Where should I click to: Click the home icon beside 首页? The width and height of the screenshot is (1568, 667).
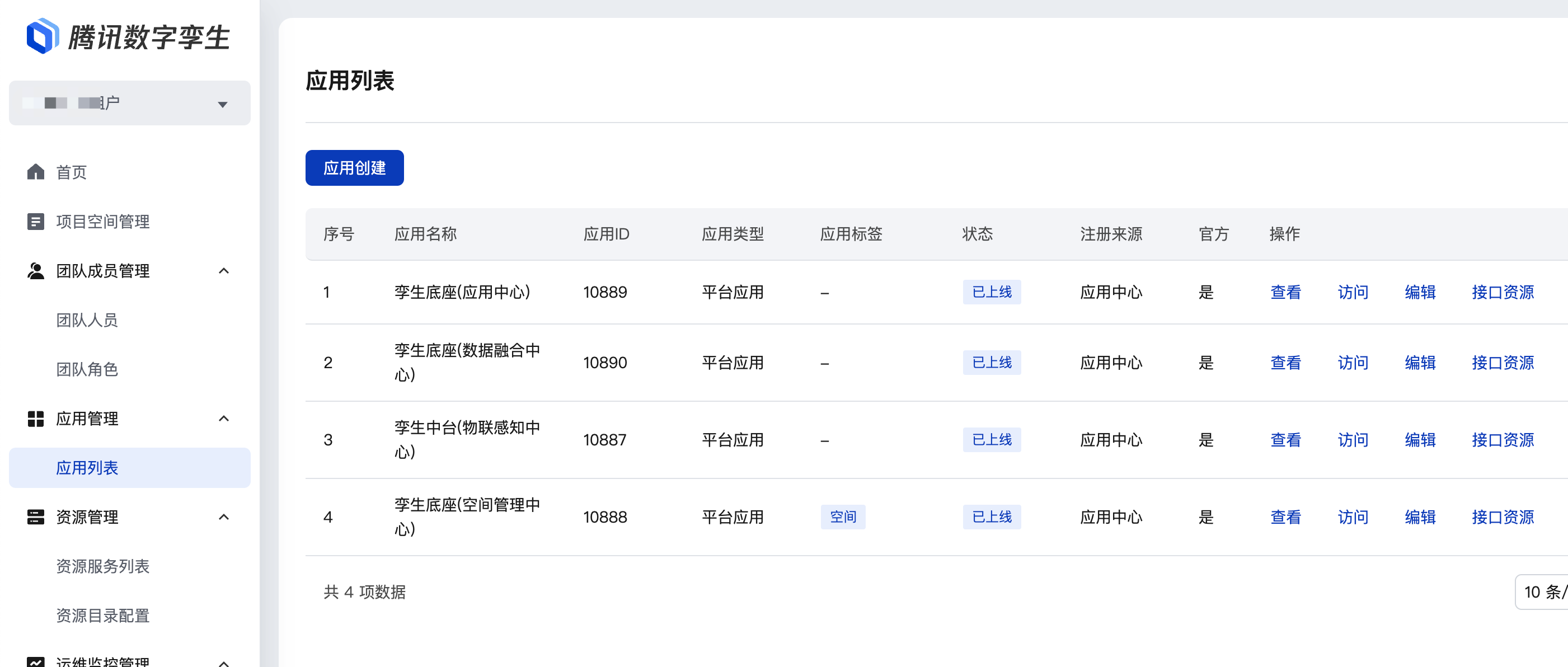pyautogui.click(x=36, y=172)
